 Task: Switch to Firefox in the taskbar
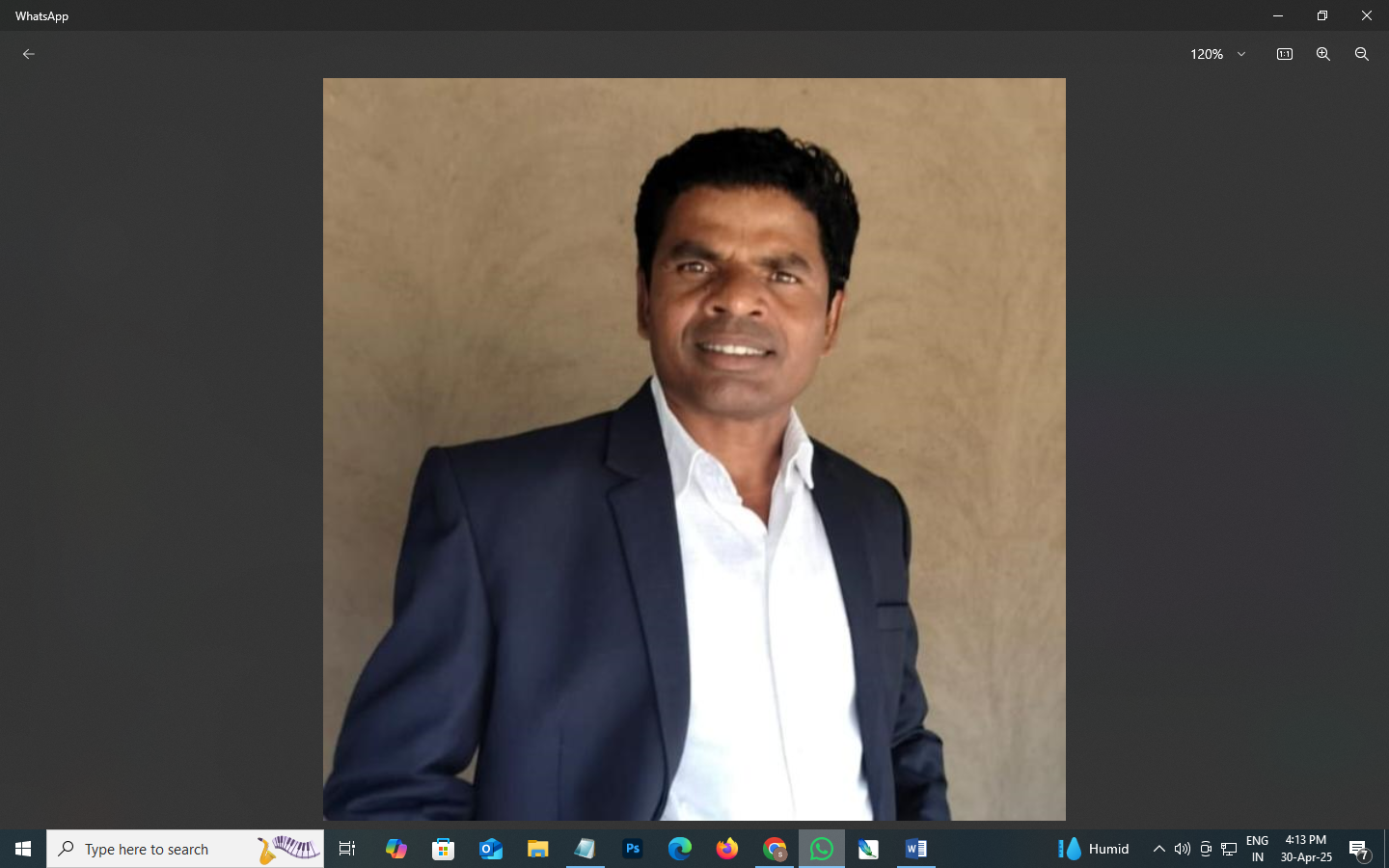[727, 849]
